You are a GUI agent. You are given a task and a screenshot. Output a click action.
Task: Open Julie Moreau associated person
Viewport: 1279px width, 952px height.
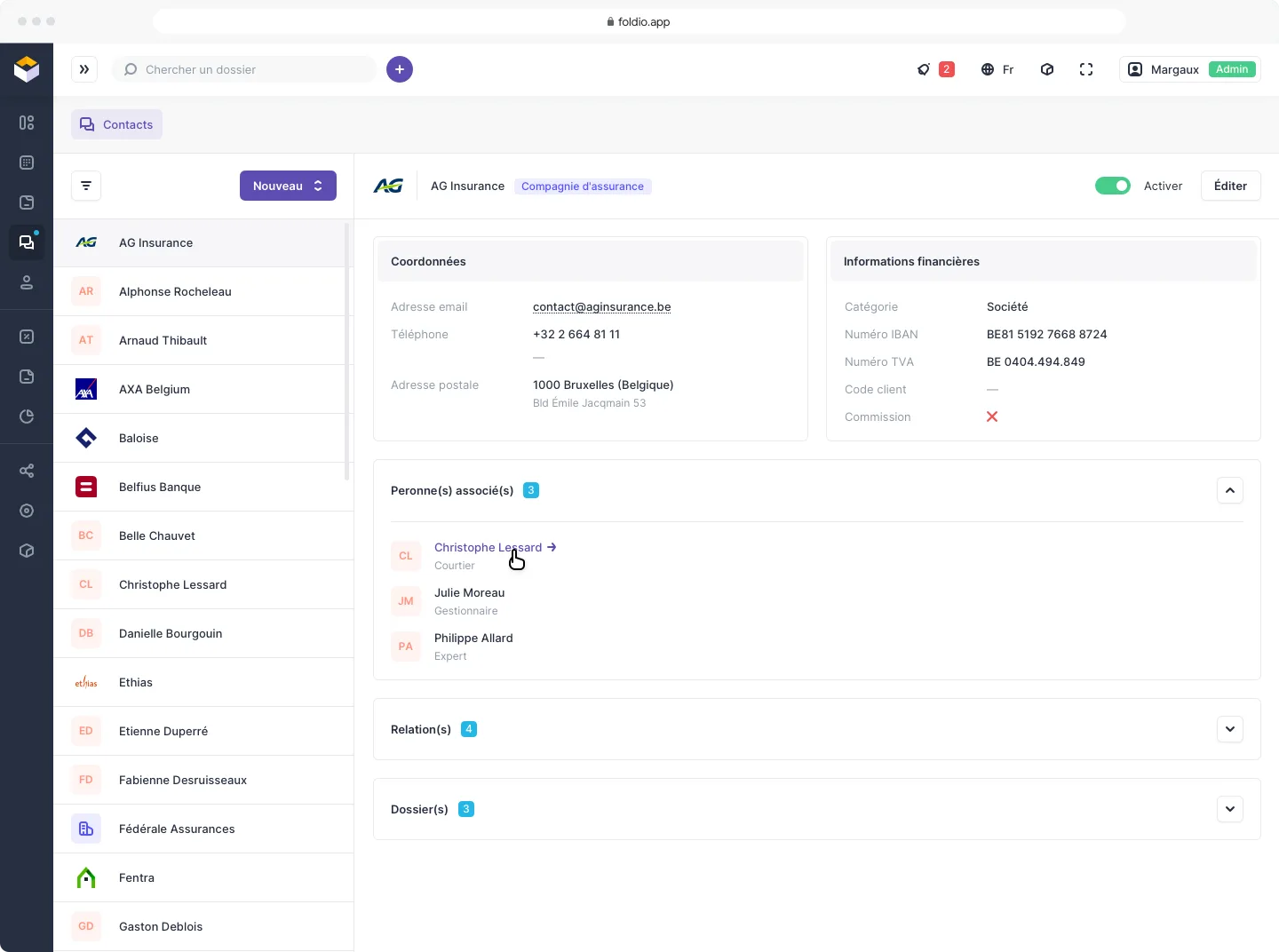tap(469, 592)
